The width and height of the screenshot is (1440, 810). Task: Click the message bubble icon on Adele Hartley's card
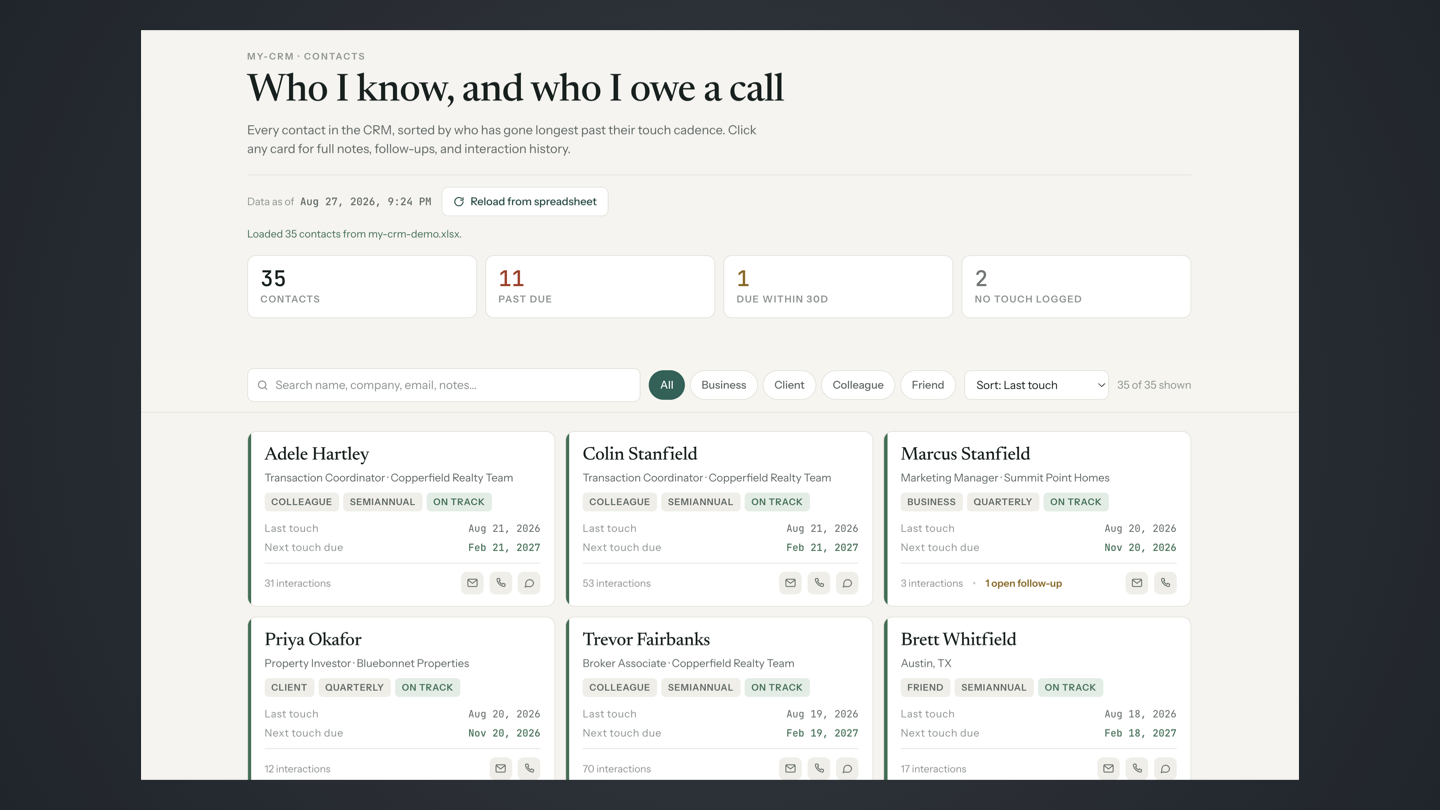point(529,583)
